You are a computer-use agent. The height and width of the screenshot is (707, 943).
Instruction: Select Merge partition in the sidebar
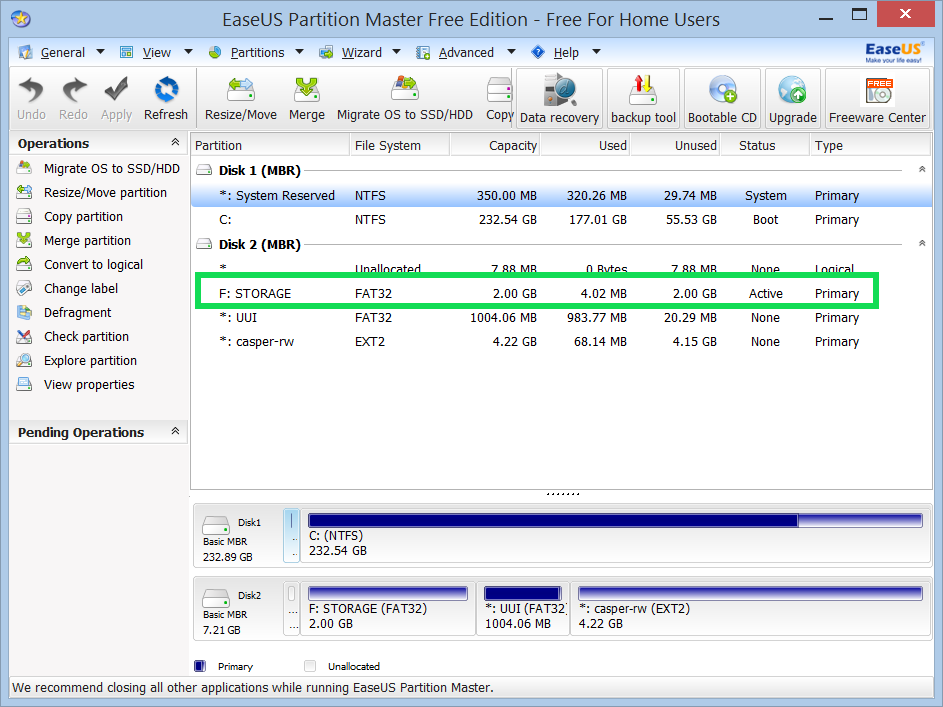[x=74, y=240]
